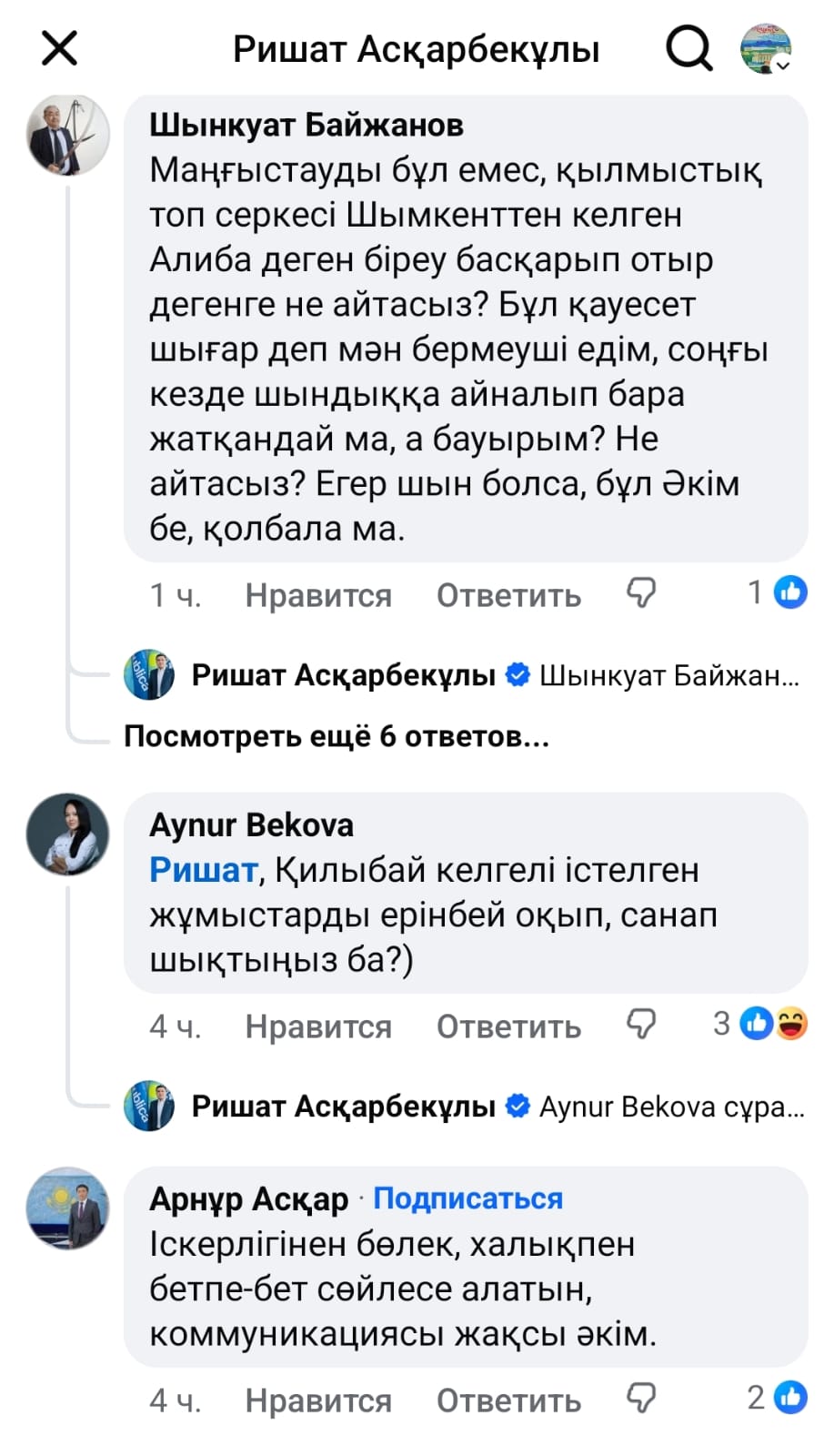This screenshot has height=1456, width=834.
Task: Open Шынкуат Байжанов's profile picture
Action: (68, 136)
